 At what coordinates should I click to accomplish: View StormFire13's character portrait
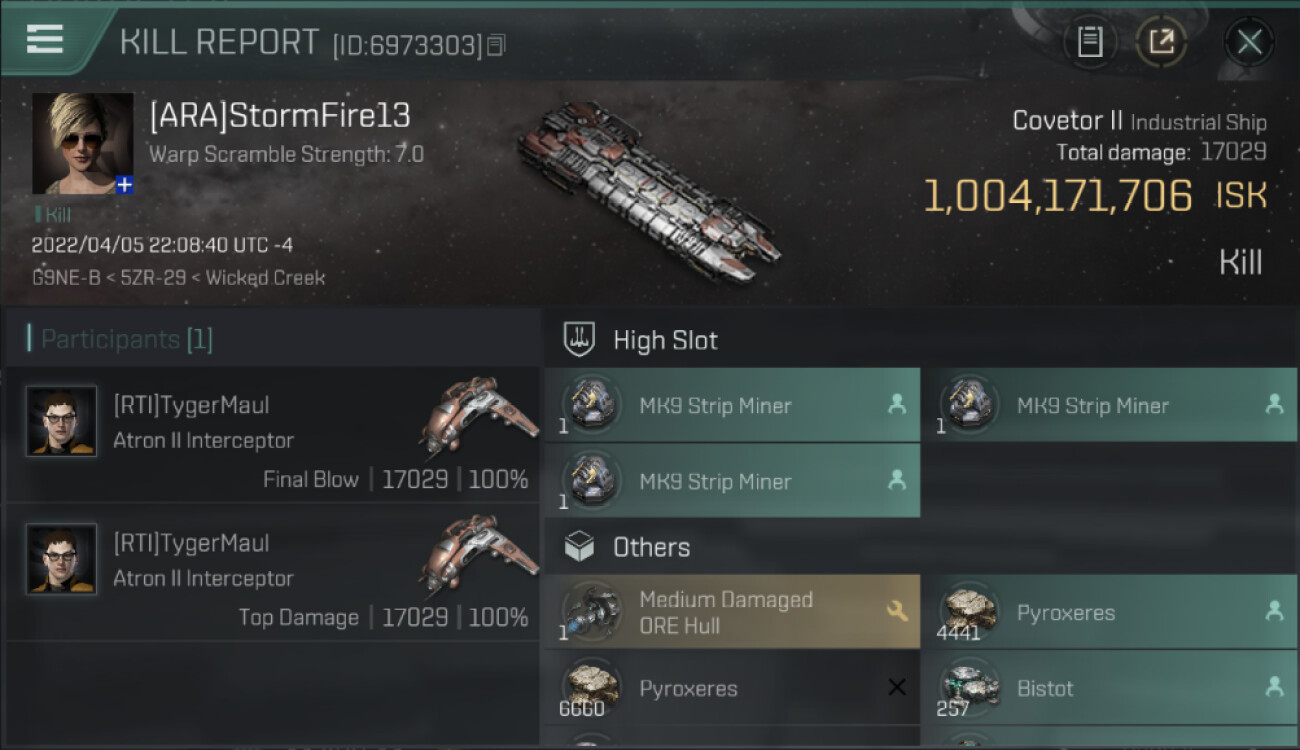pyautogui.click(x=82, y=143)
